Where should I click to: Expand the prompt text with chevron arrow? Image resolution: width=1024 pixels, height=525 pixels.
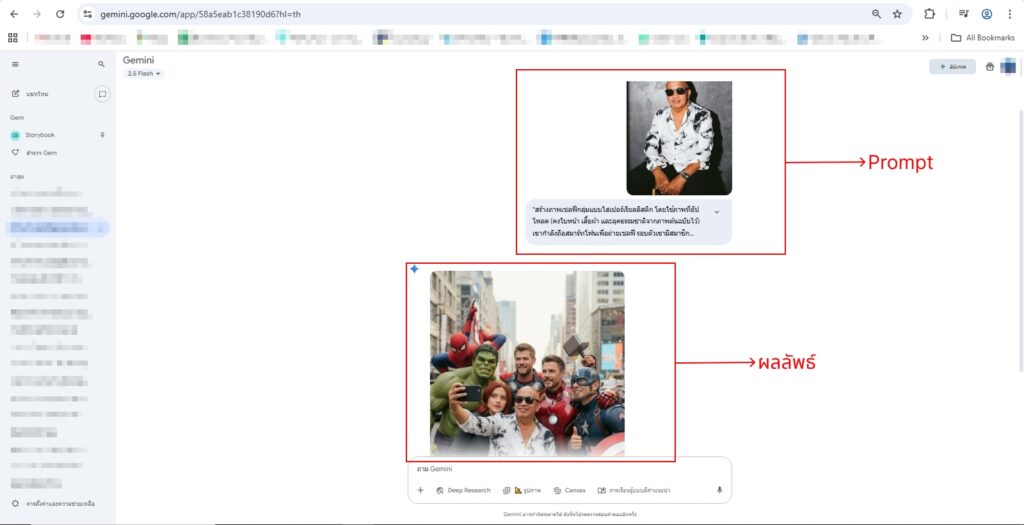[716, 212]
